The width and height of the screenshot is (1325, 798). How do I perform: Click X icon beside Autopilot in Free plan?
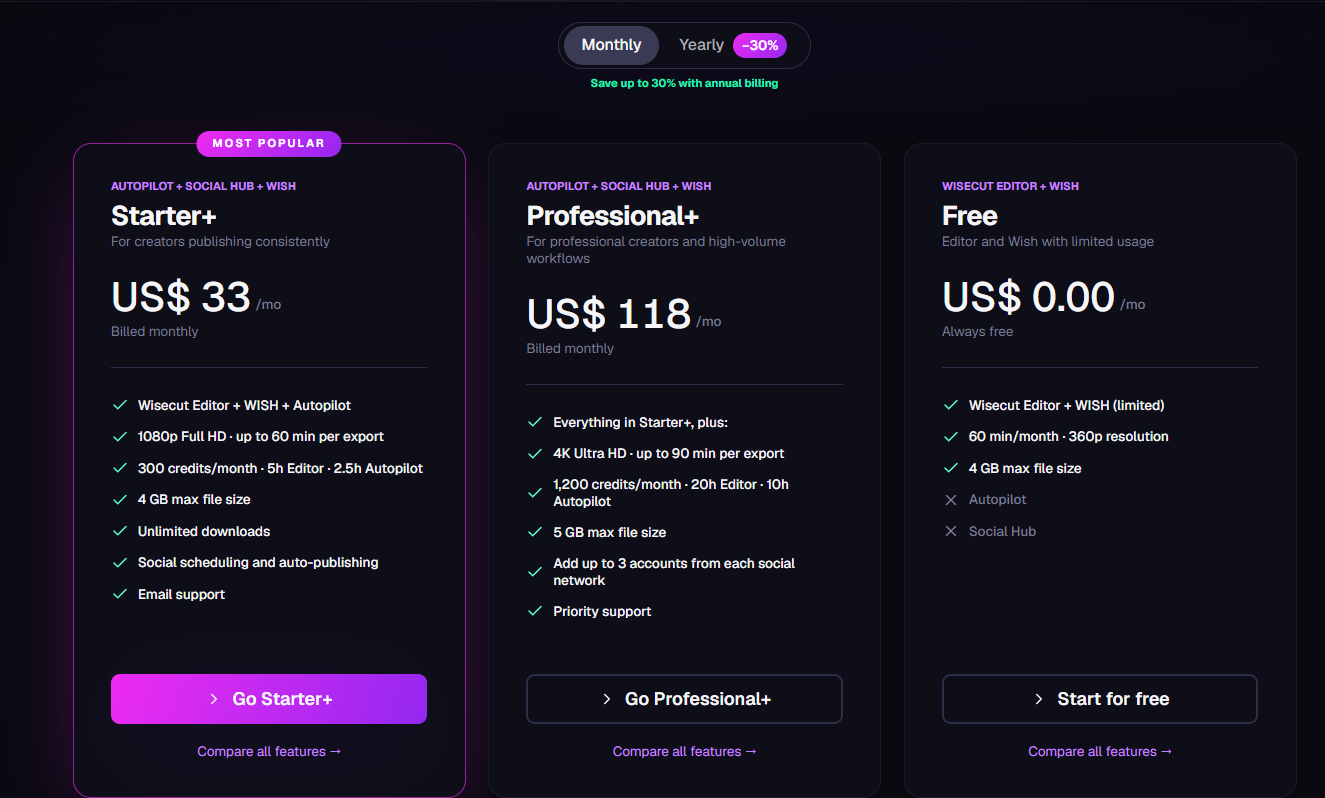pos(951,499)
